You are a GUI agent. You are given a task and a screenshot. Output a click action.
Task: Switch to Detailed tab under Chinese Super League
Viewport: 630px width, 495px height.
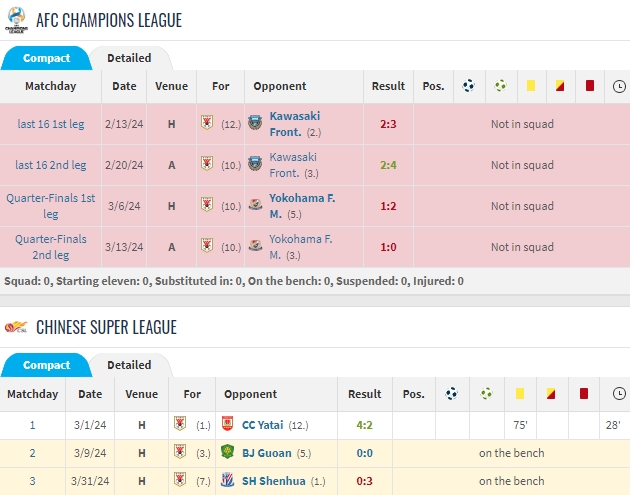(x=129, y=365)
